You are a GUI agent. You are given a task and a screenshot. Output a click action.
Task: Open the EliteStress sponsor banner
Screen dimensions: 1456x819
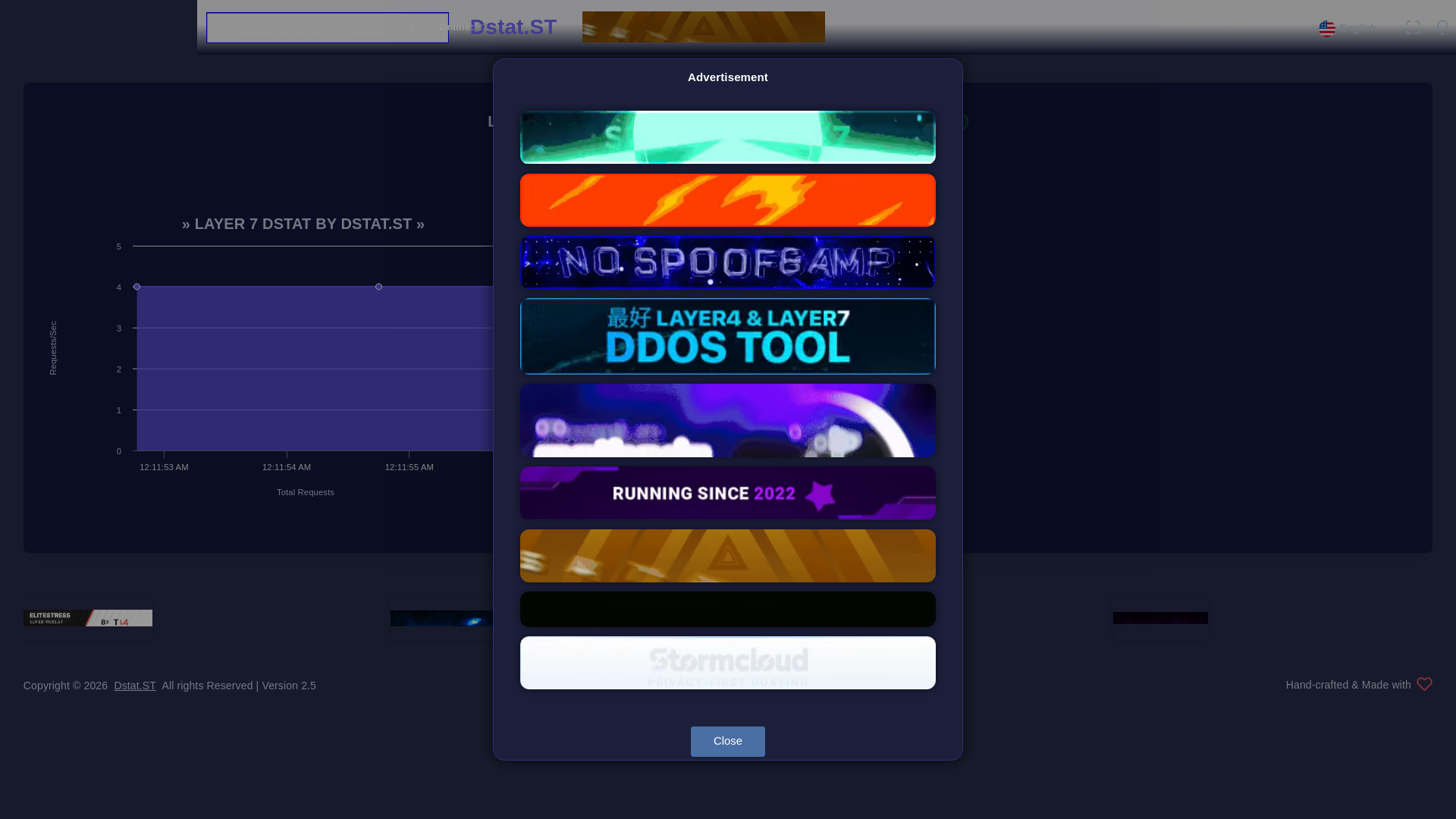[87, 618]
